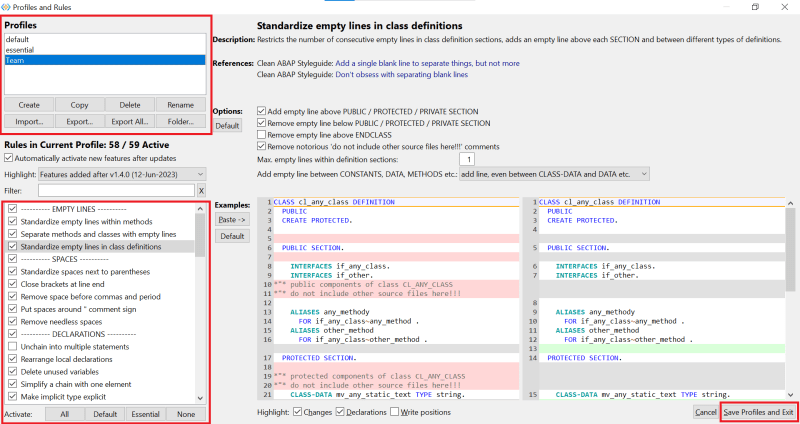Toggle the DECLARATIONS section checkbox
This screenshot has width=800, height=424.
click(x=12, y=334)
